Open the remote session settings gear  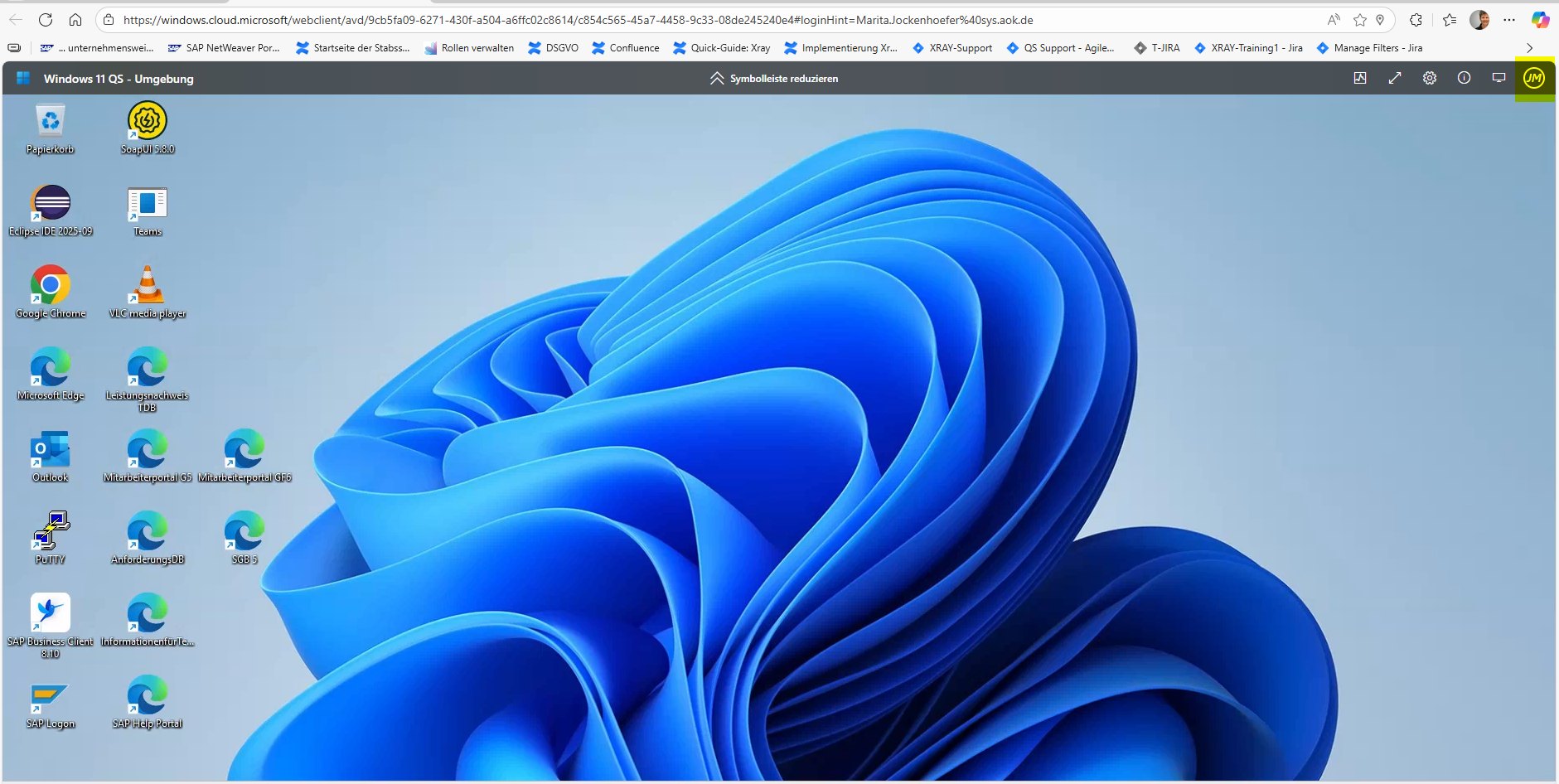[1430, 78]
